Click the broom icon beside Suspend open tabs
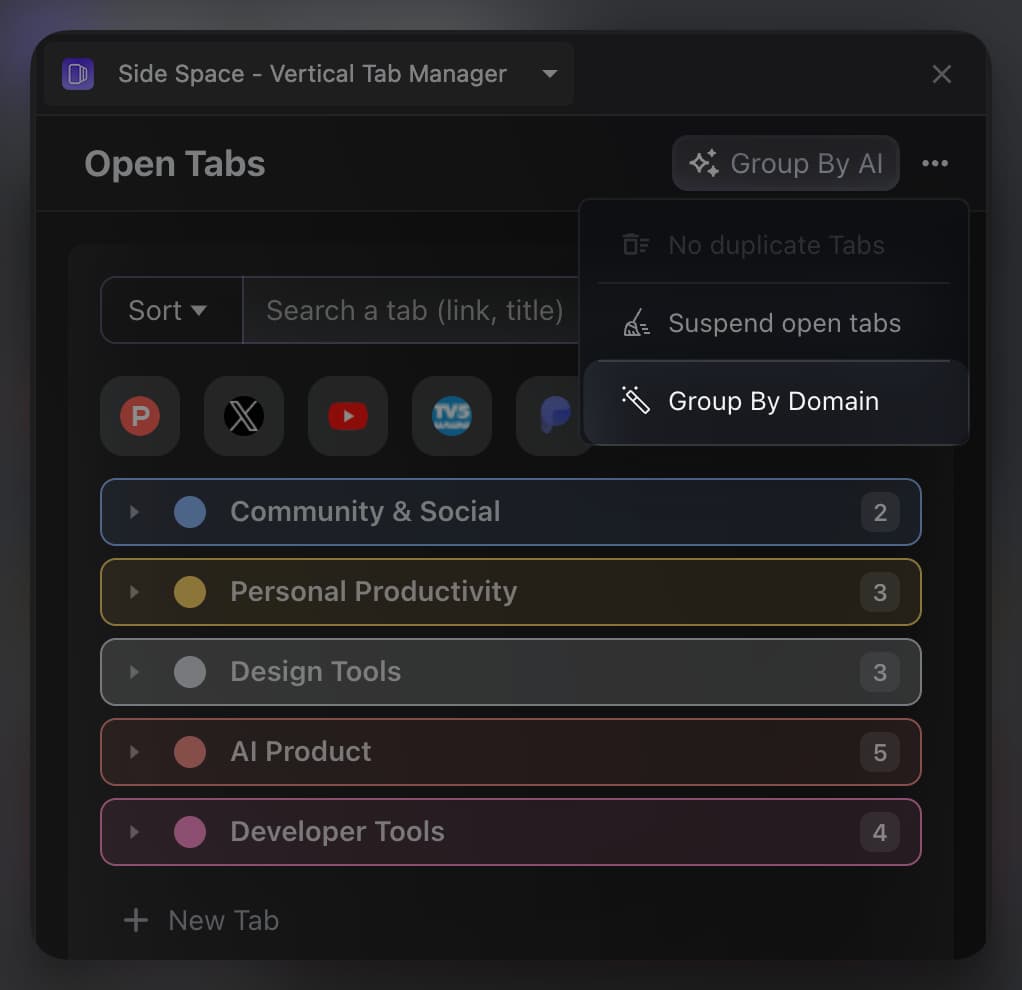 (636, 323)
